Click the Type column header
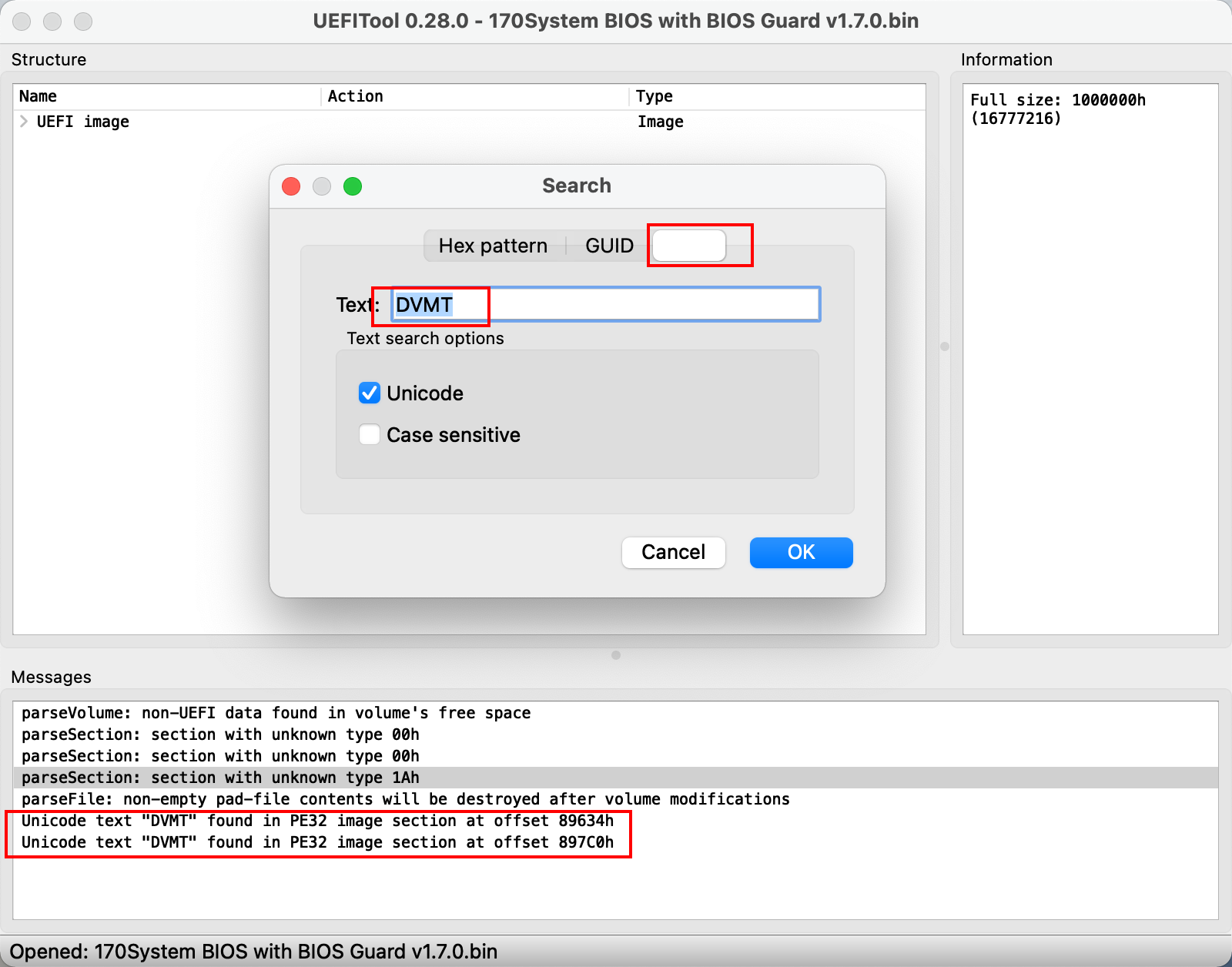 point(777,96)
